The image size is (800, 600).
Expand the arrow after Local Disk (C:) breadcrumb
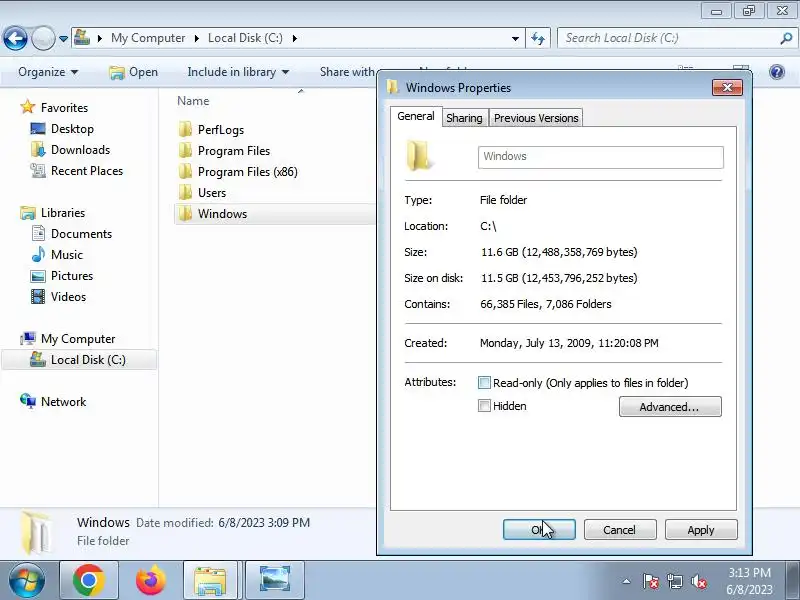pyautogui.click(x=294, y=38)
